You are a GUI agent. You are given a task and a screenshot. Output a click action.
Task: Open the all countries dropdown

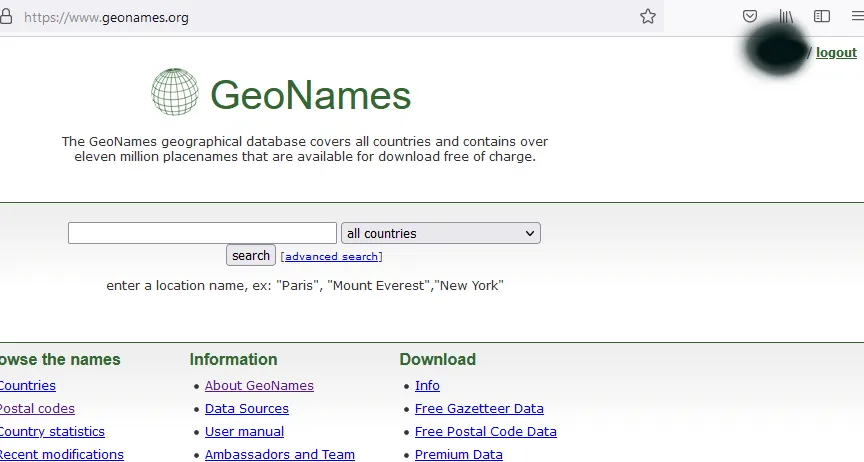441,233
